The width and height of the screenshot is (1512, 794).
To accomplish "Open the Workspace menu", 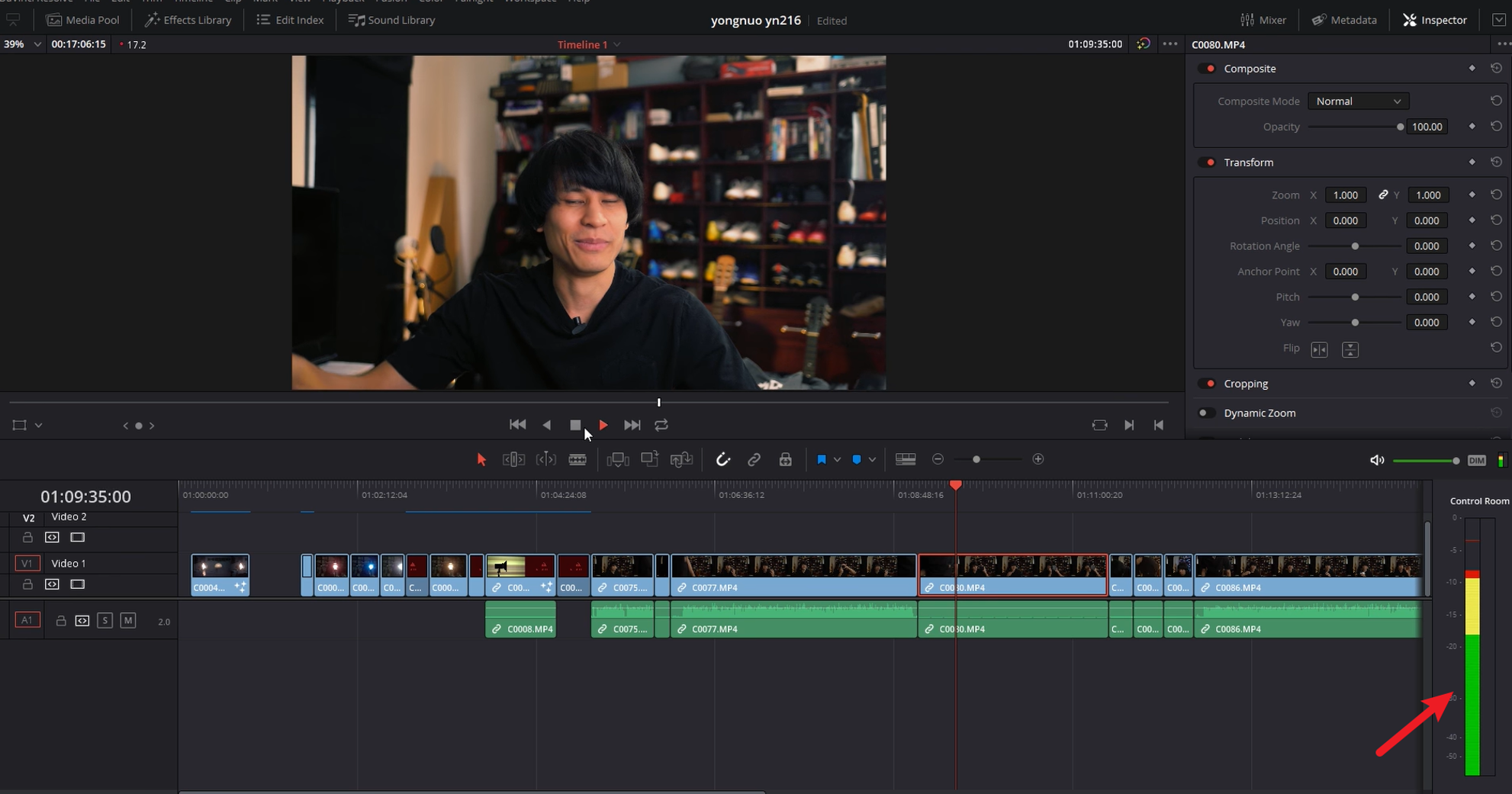I will (x=529, y=2).
